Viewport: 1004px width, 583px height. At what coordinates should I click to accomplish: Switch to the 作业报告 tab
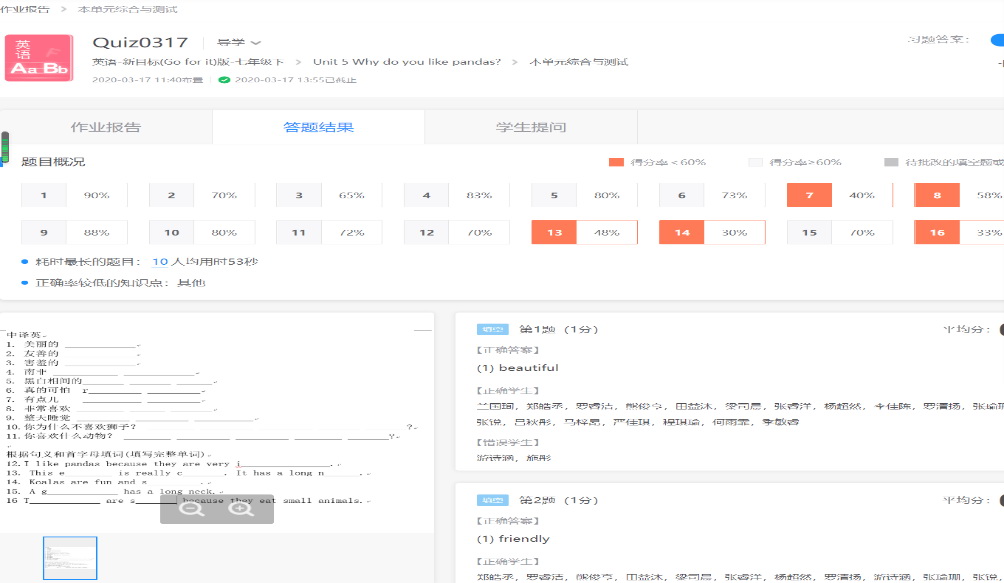point(106,127)
